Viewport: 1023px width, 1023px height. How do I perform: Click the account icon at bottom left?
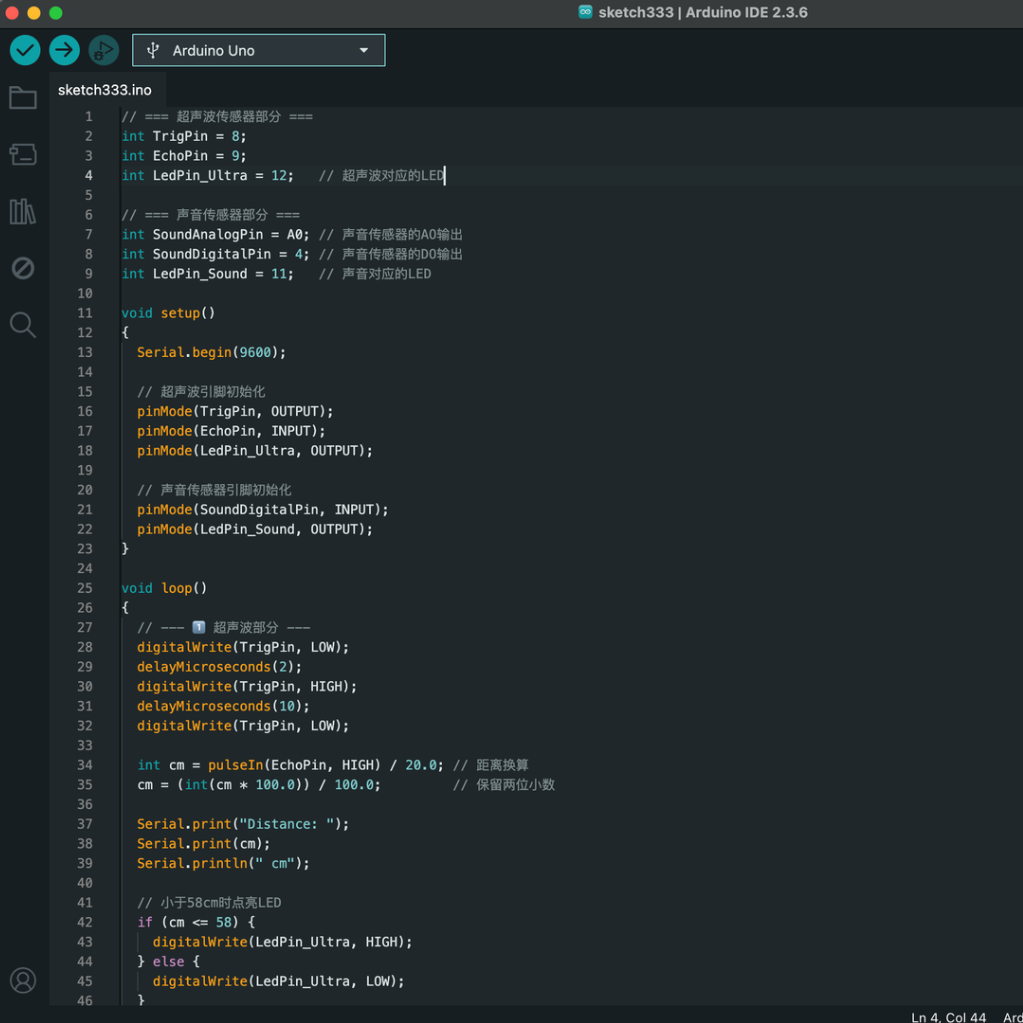(22, 980)
